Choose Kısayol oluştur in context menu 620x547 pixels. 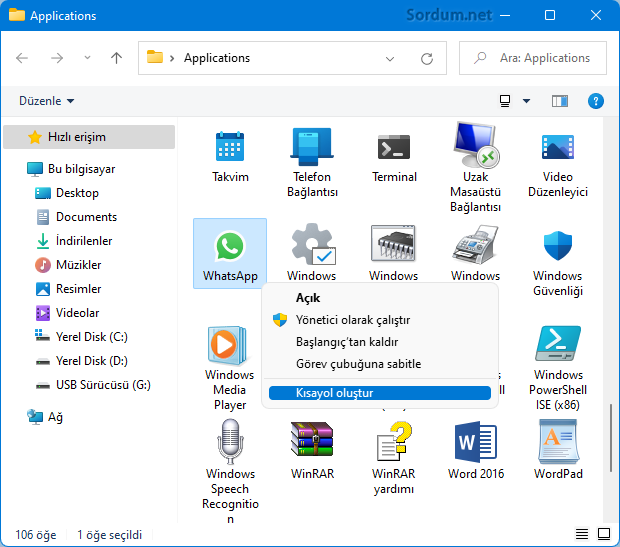[x=380, y=393]
